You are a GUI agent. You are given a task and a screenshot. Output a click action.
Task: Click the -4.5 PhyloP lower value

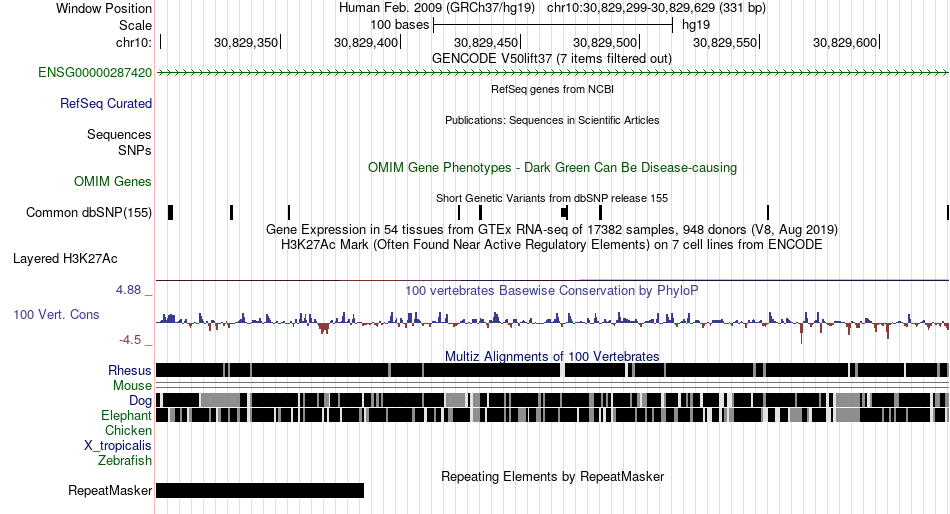tap(130, 340)
